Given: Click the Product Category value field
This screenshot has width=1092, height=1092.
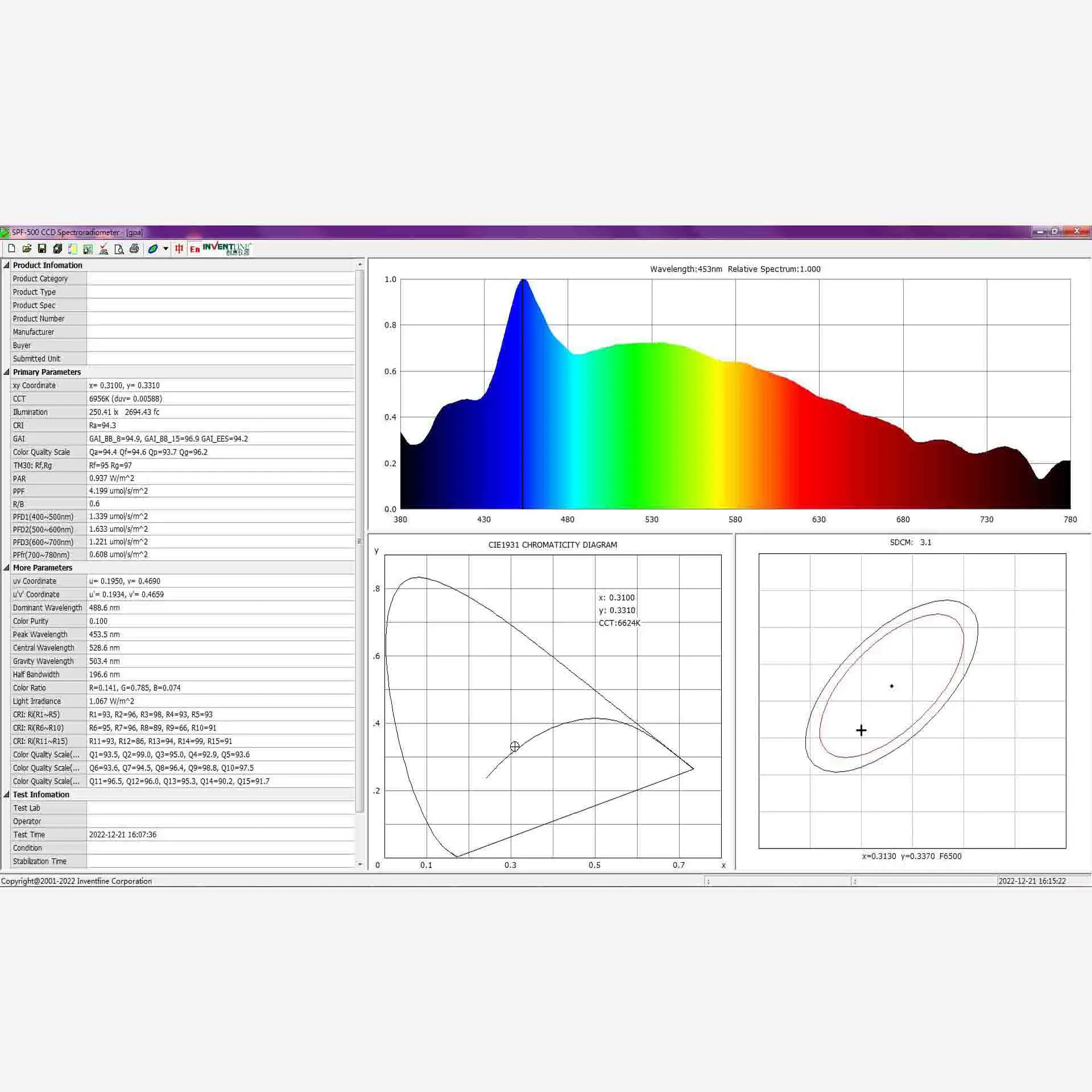Looking at the screenshot, I should (x=221, y=279).
